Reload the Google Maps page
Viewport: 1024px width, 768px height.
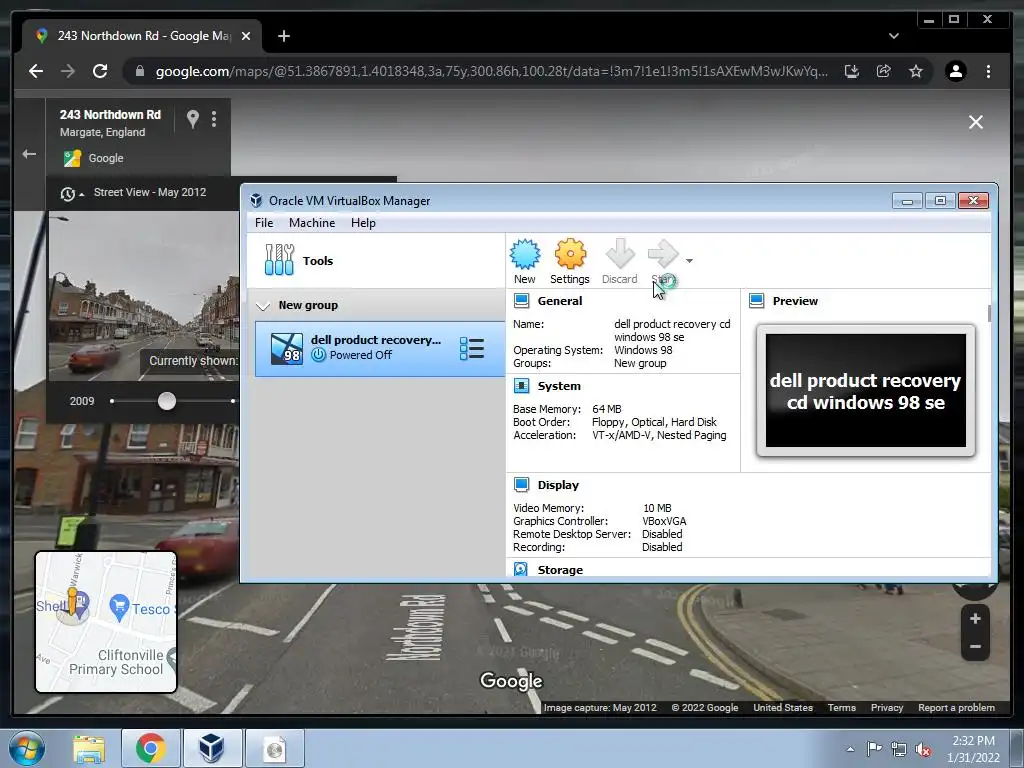(100, 71)
